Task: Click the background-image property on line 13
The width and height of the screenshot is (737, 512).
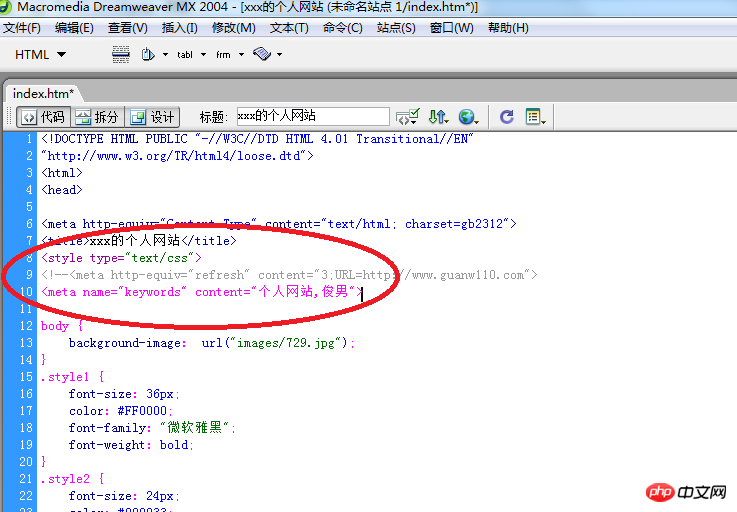Action: click(x=127, y=343)
